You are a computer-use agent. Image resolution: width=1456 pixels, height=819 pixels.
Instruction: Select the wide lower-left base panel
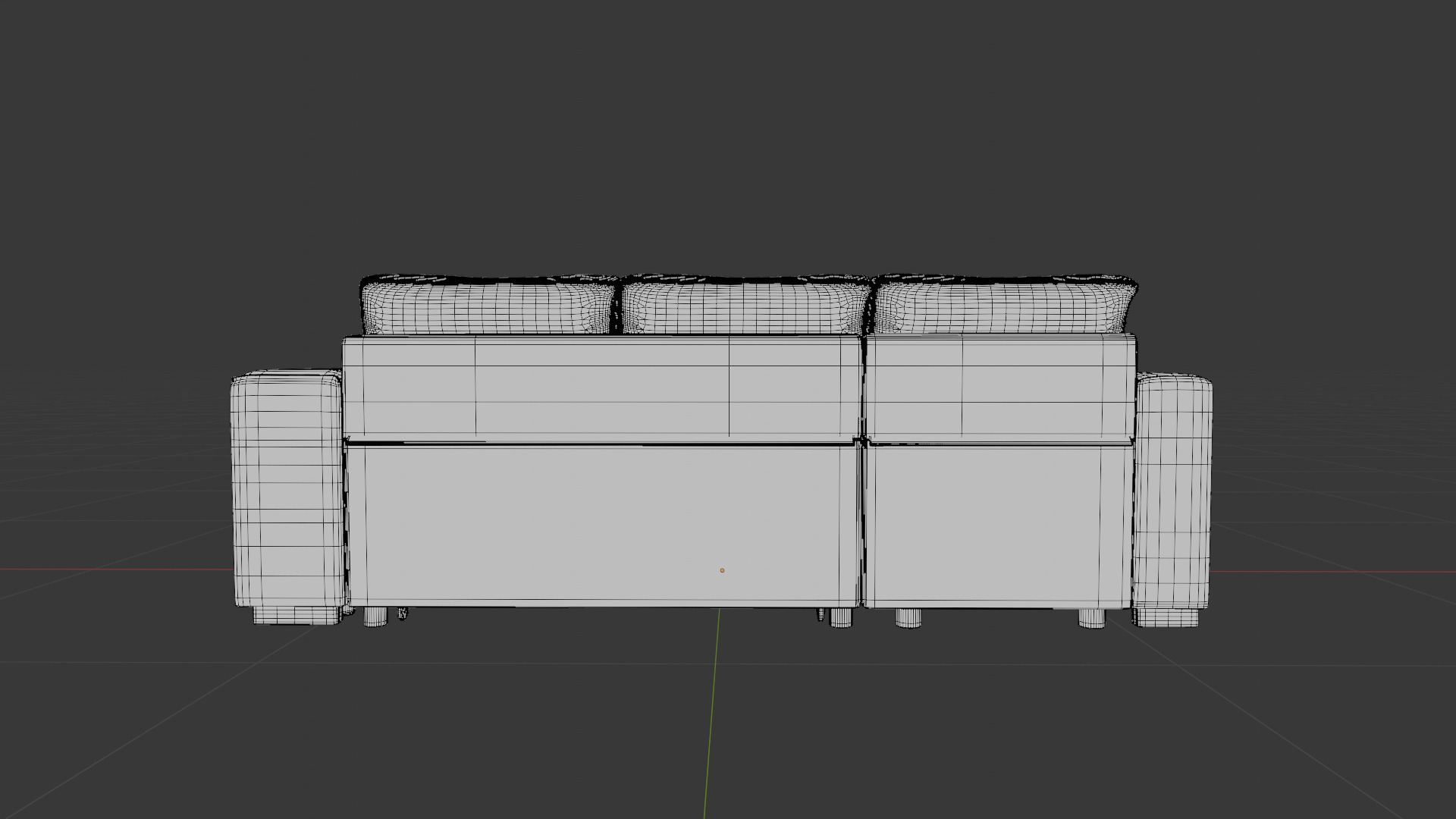pos(604,525)
